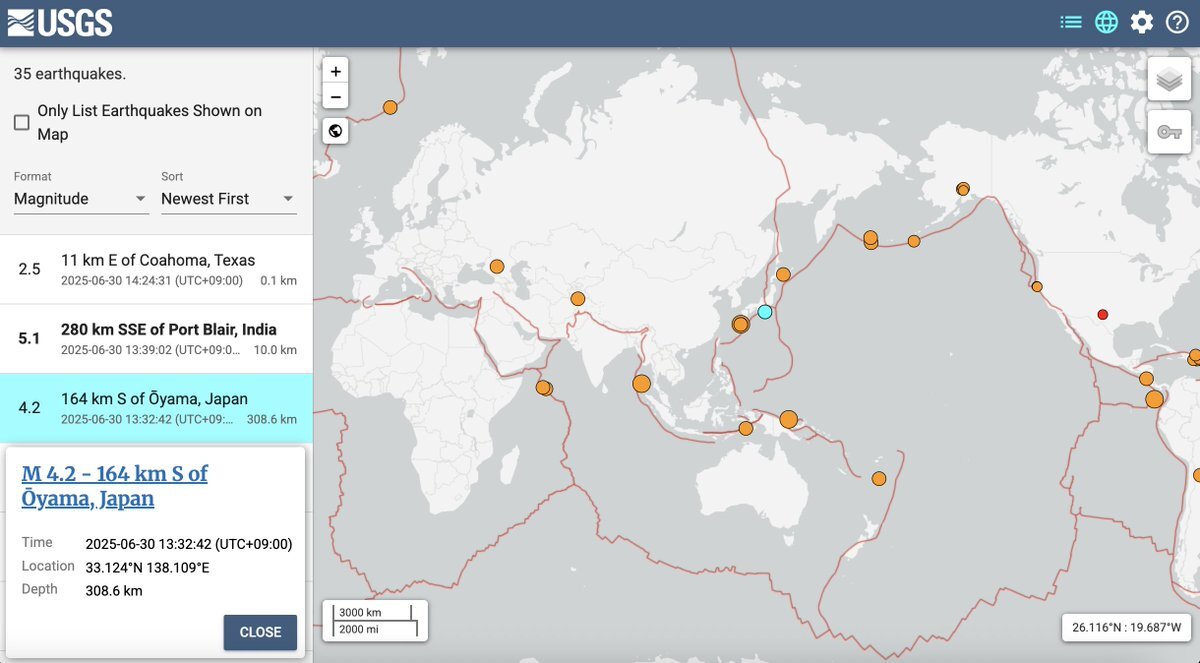Open the M 4.2 Ōyama, Japan event link
The width and height of the screenshot is (1200, 663).
point(115,486)
